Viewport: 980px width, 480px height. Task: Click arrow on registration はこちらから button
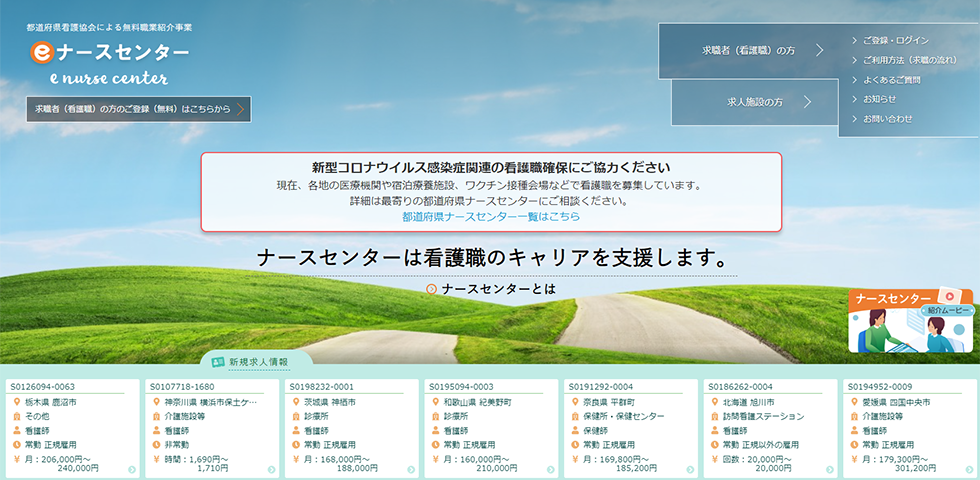241,109
